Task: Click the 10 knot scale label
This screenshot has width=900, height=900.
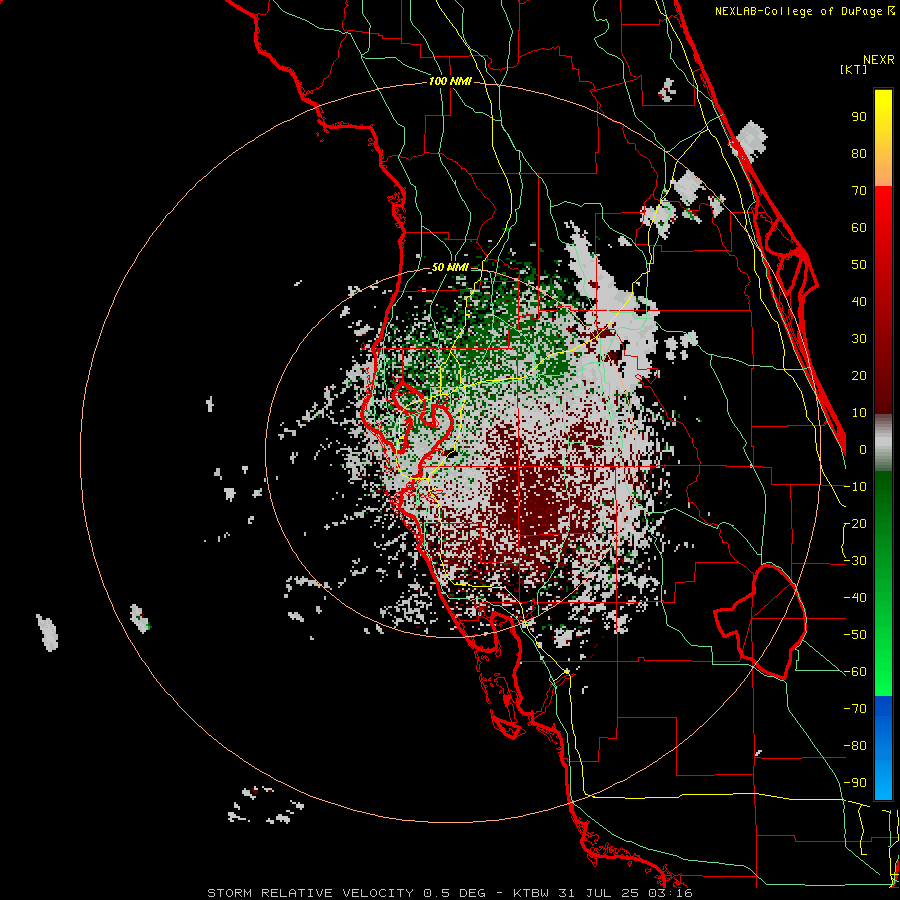Action: [x=859, y=413]
